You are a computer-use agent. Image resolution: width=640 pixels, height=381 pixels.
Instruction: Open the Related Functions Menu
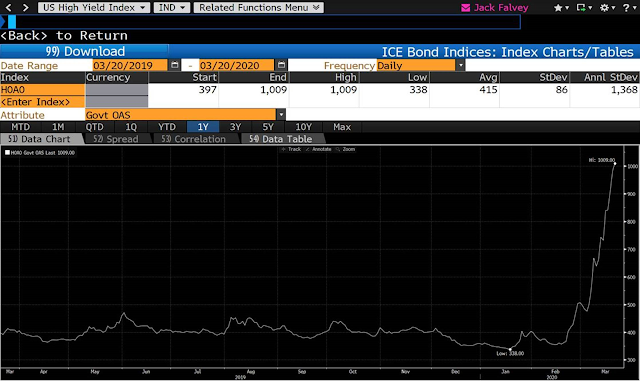coord(259,7)
